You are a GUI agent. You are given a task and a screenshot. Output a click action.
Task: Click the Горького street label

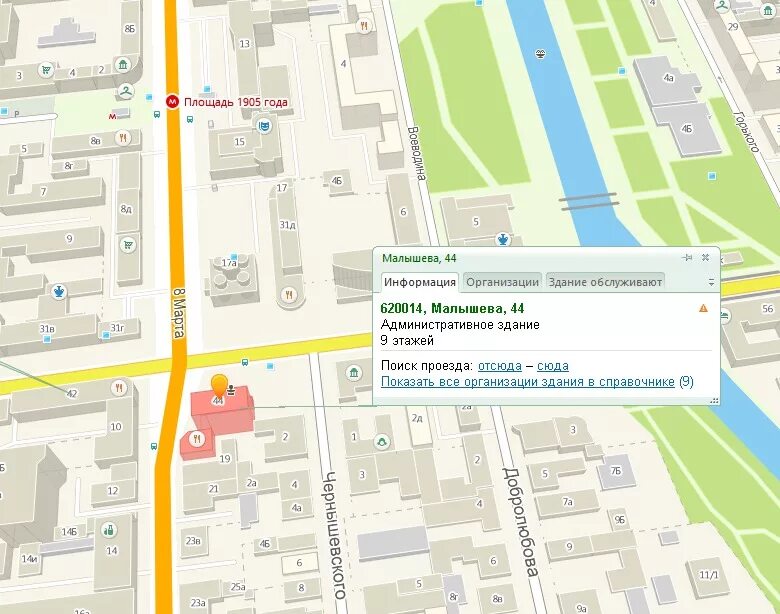[x=747, y=131]
